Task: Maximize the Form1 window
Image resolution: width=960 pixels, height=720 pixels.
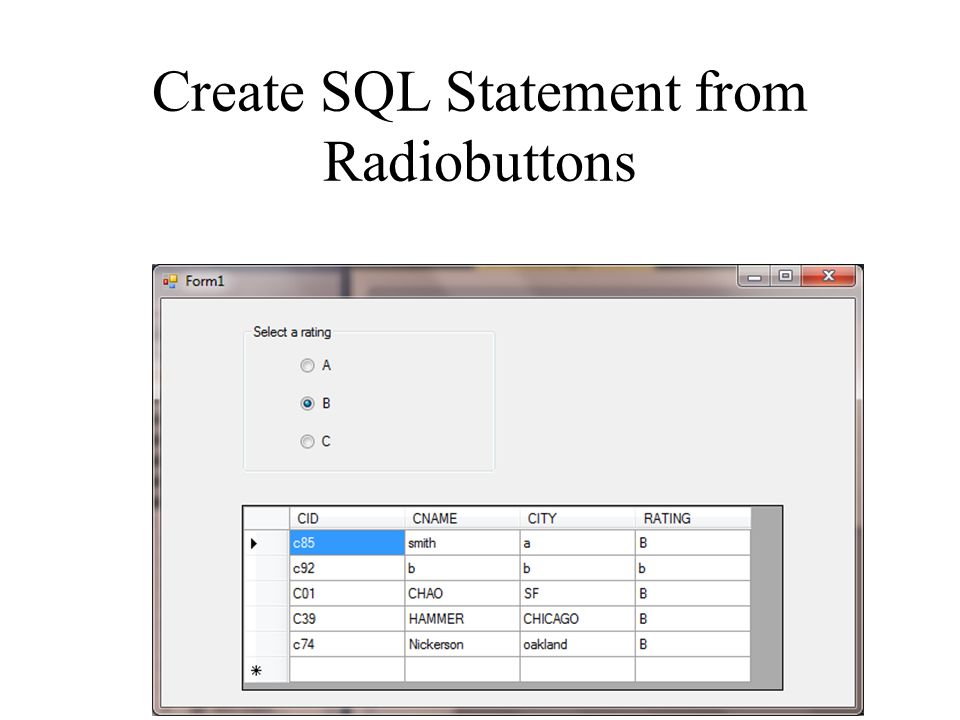Action: point(785,277)
